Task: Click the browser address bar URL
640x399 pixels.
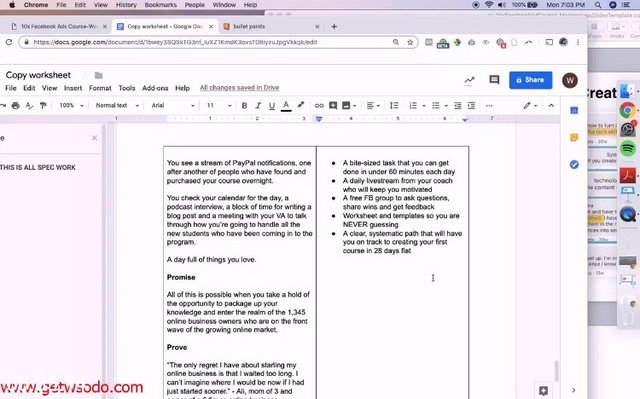Action: (176, 42)
